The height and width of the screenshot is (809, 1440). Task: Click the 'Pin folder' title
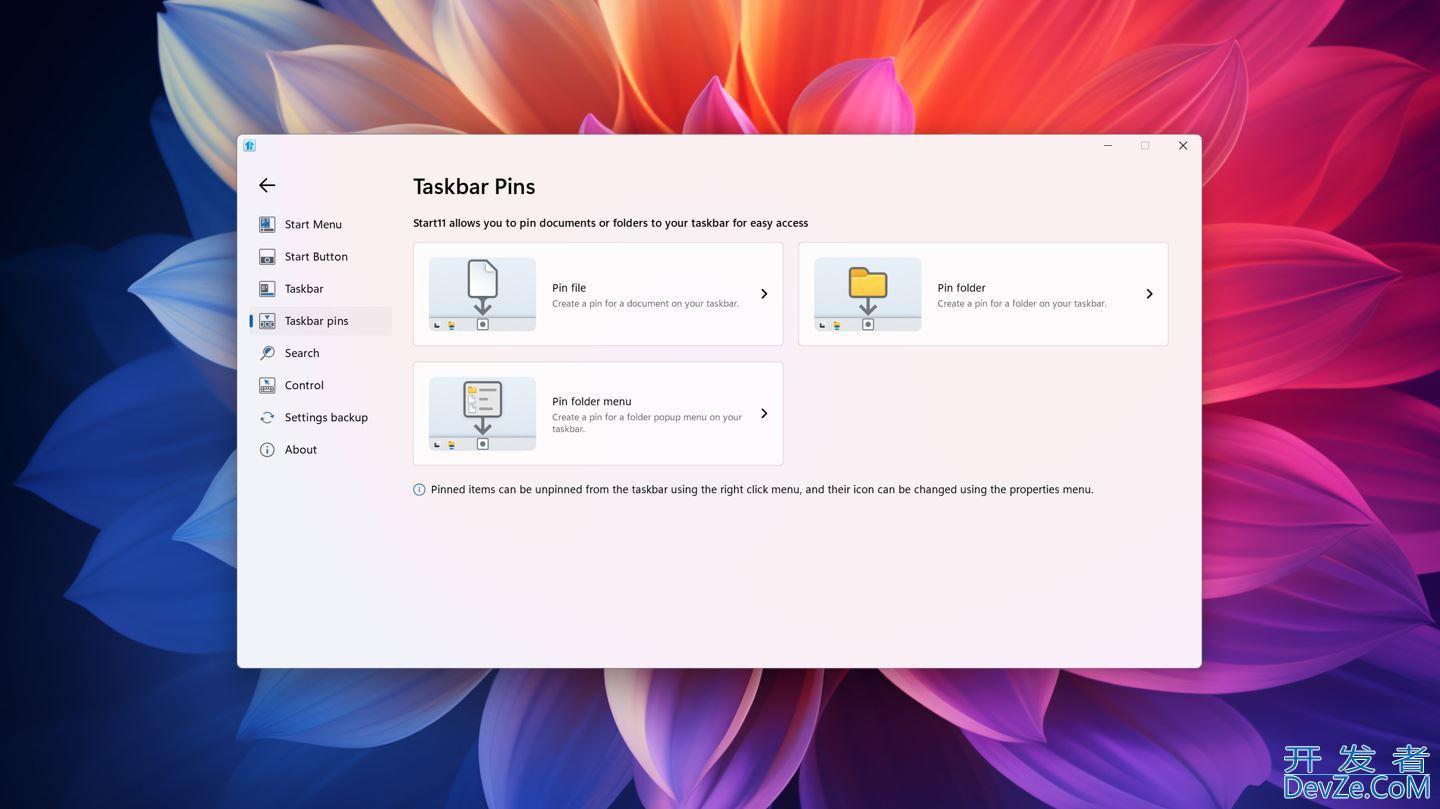tap(961, 288)
